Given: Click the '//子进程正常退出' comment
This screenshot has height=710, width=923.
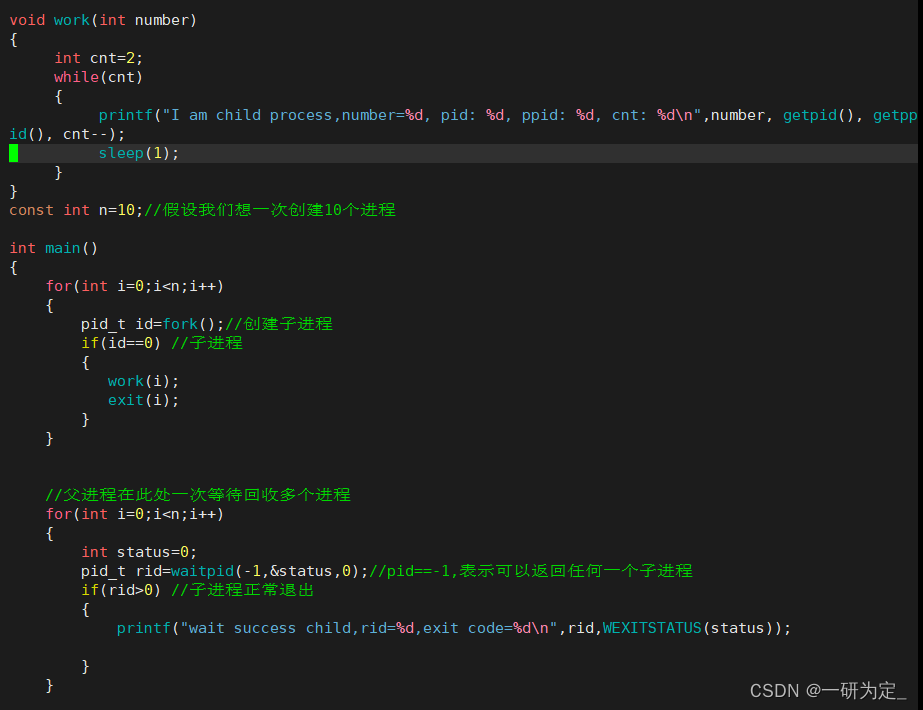Looking at the screenshot, I should click(x=243, y=590).
